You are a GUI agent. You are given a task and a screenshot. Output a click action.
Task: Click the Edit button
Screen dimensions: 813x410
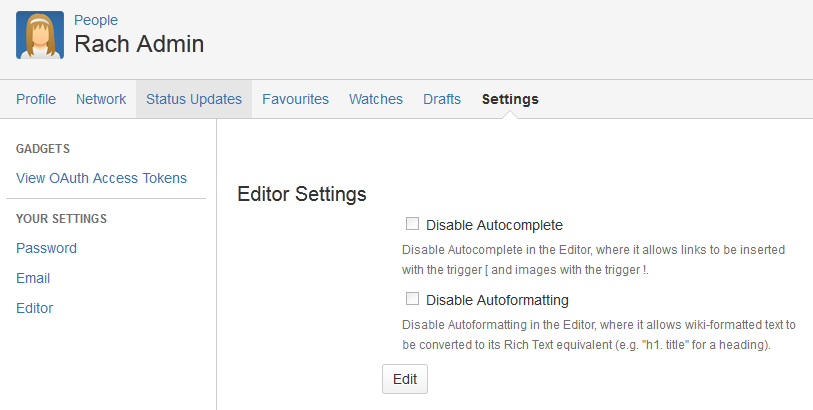[405, 379]
